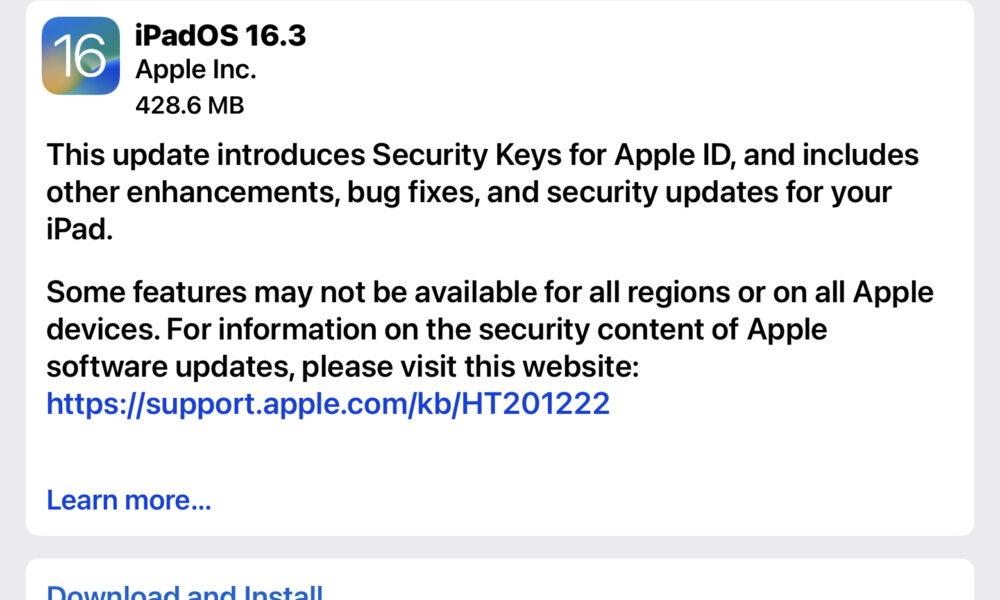Click the "Some features may not be available" line
1000x600 pixels.
pyautogui.click(x=490, y=292)
